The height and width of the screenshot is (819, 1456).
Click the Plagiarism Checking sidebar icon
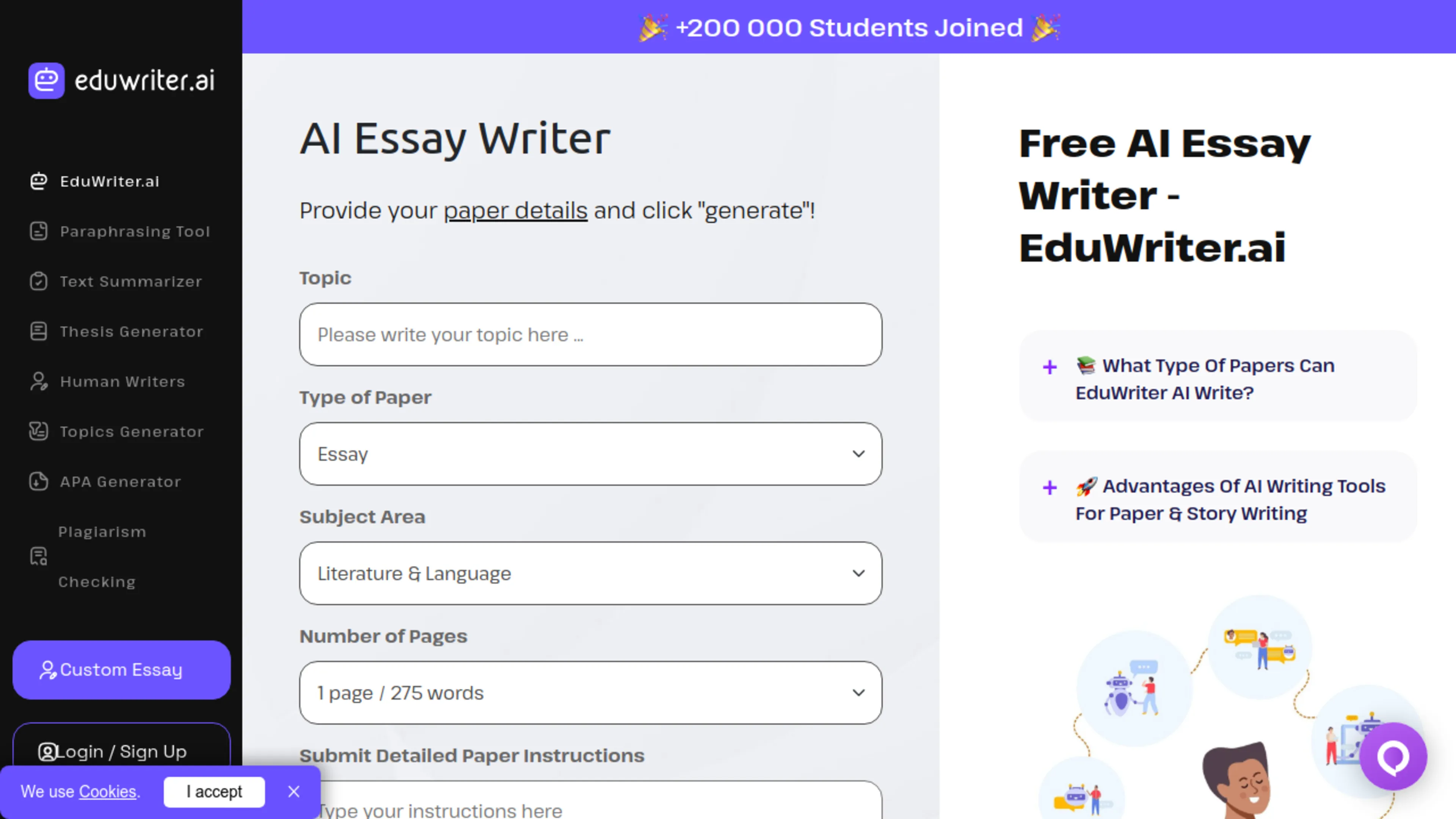38,556
